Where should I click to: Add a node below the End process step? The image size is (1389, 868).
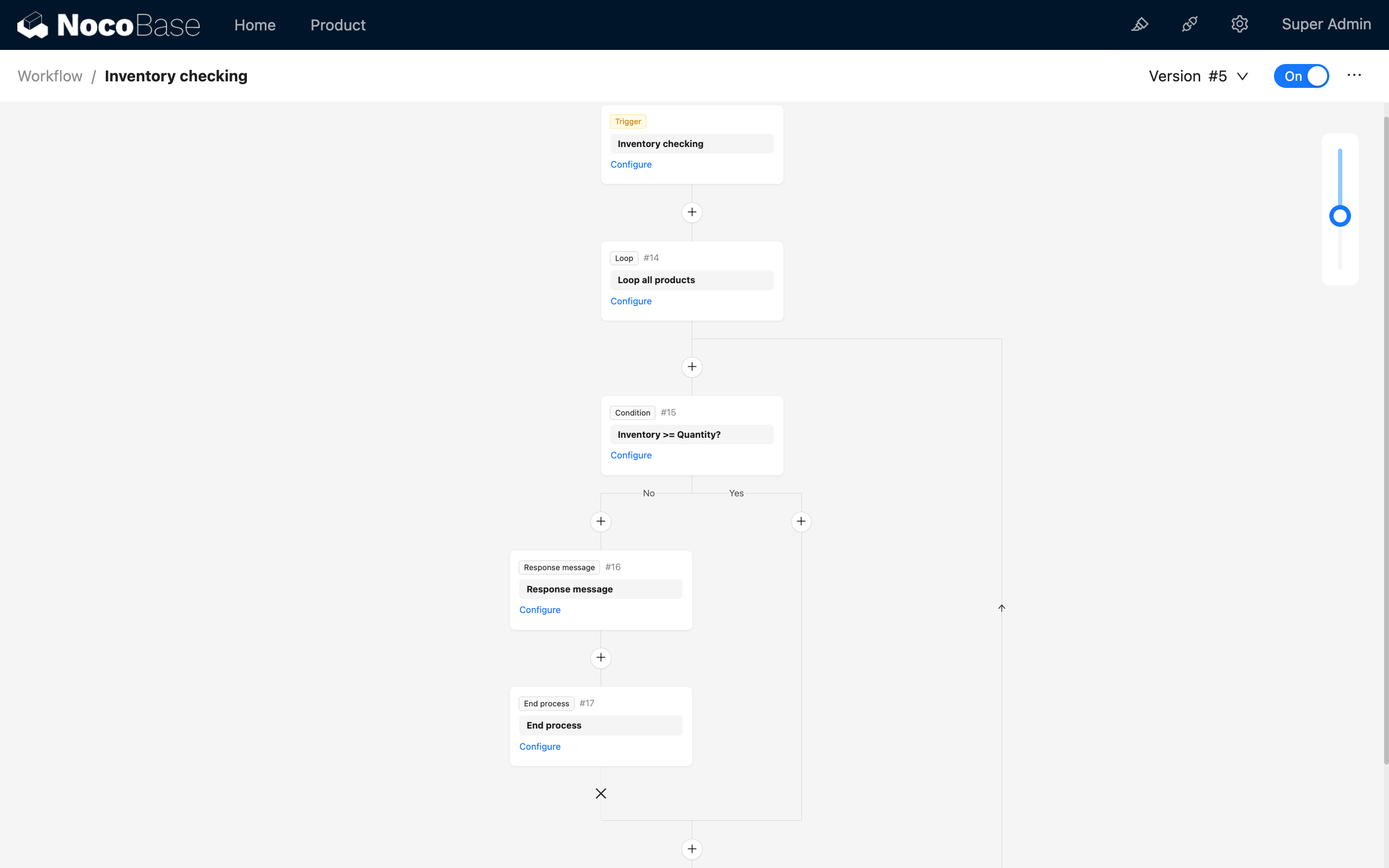click(692, 848)
